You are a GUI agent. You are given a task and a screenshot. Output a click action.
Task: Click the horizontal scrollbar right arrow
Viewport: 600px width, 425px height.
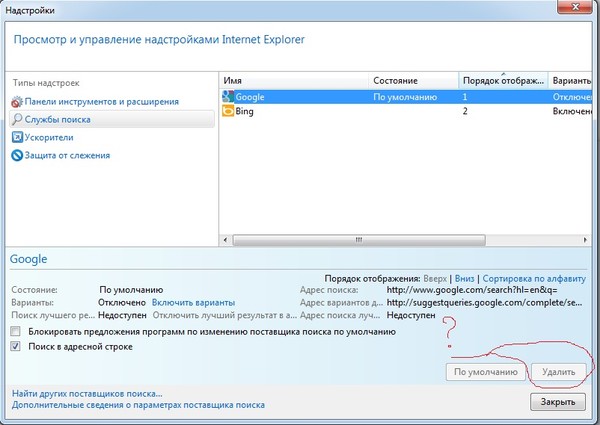pos(585,240)
